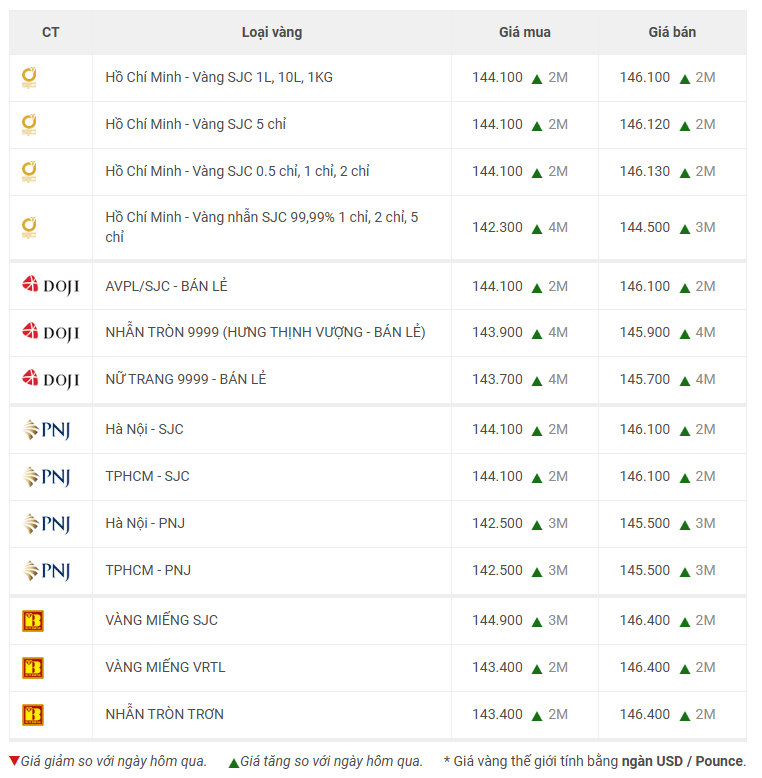The height and width of the screenshot is (778, 762).
Task: Click the SJC logo beside Vàng SJC 5 chỉ
Action: tap(30, 125)
